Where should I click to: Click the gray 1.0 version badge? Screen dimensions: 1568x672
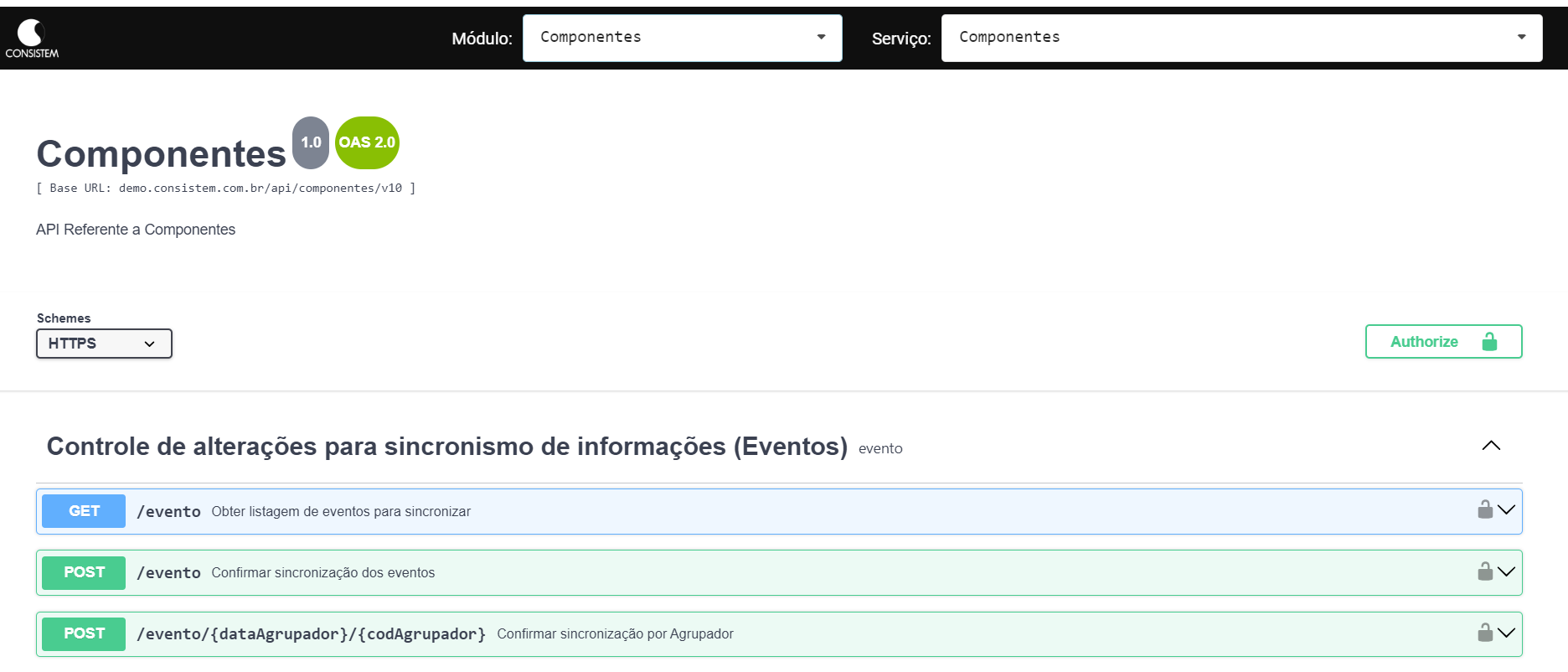coord(311,142)
